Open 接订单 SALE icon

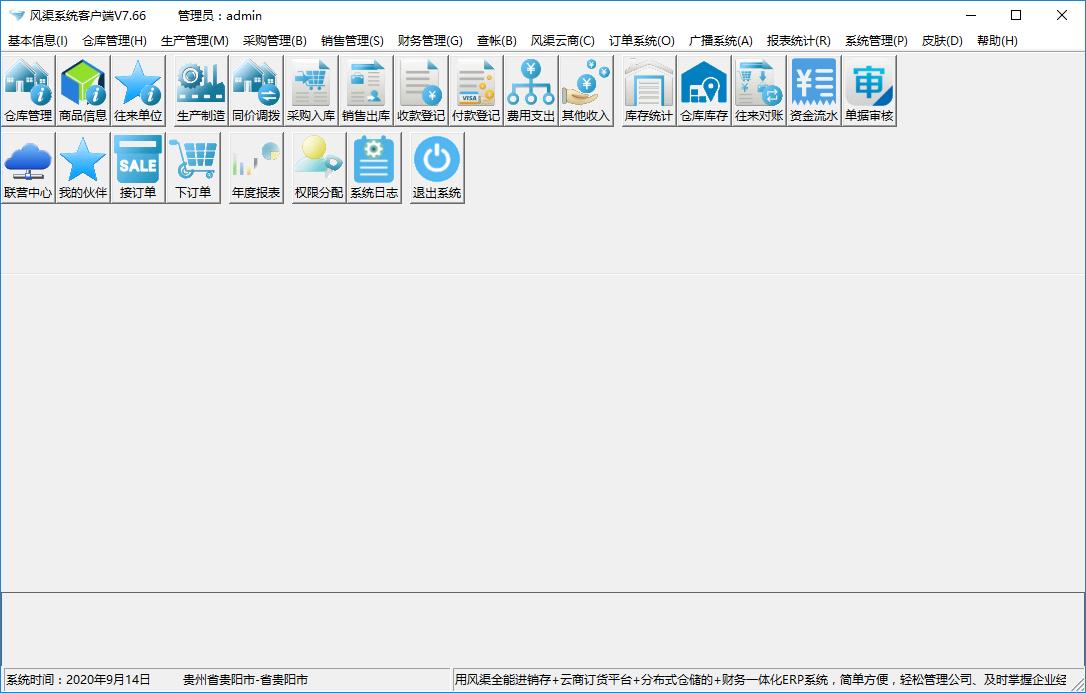tap(138, 168)
